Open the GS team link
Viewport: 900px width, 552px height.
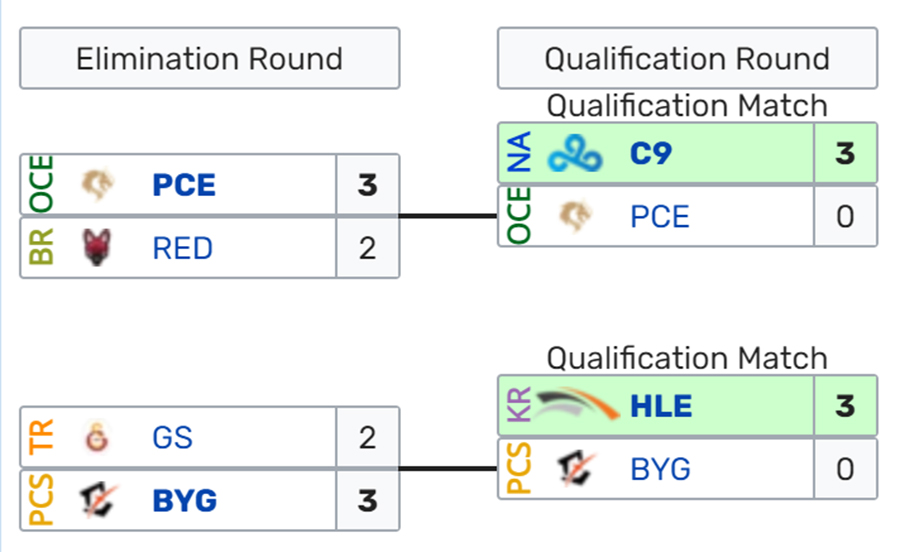pos(172,437)
